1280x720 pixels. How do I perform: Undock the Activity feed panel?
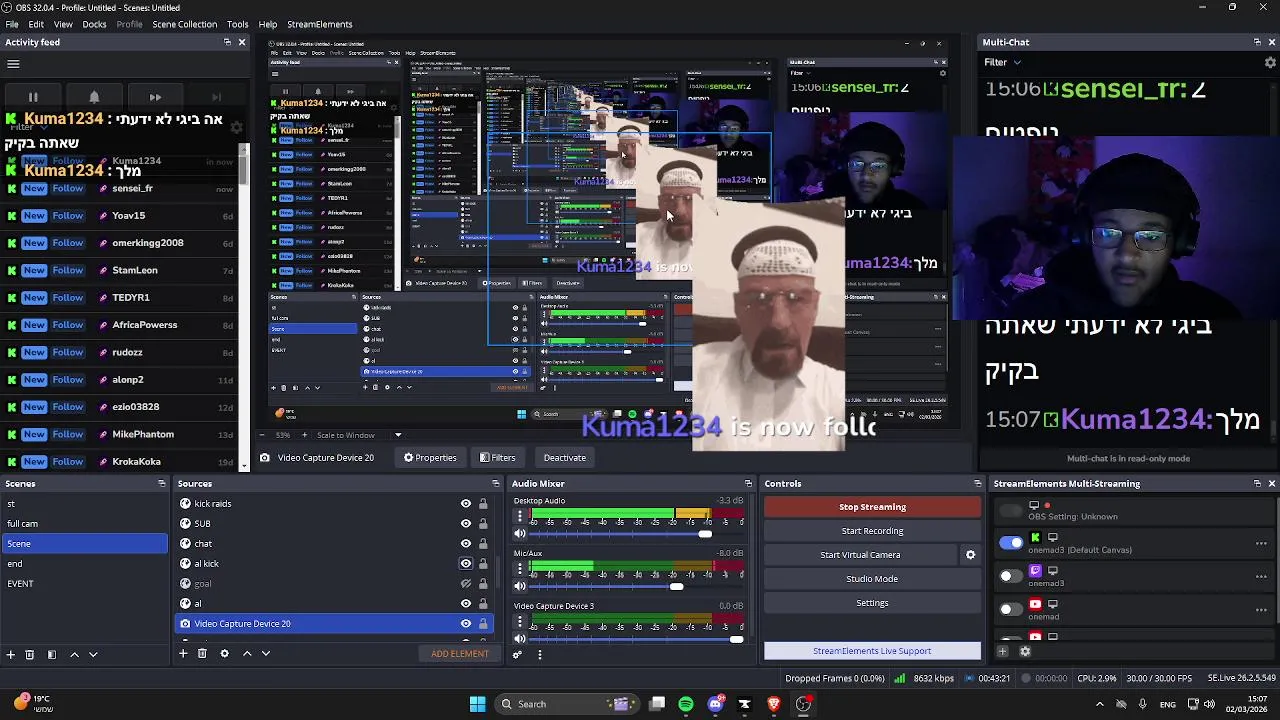coord(227,42)
